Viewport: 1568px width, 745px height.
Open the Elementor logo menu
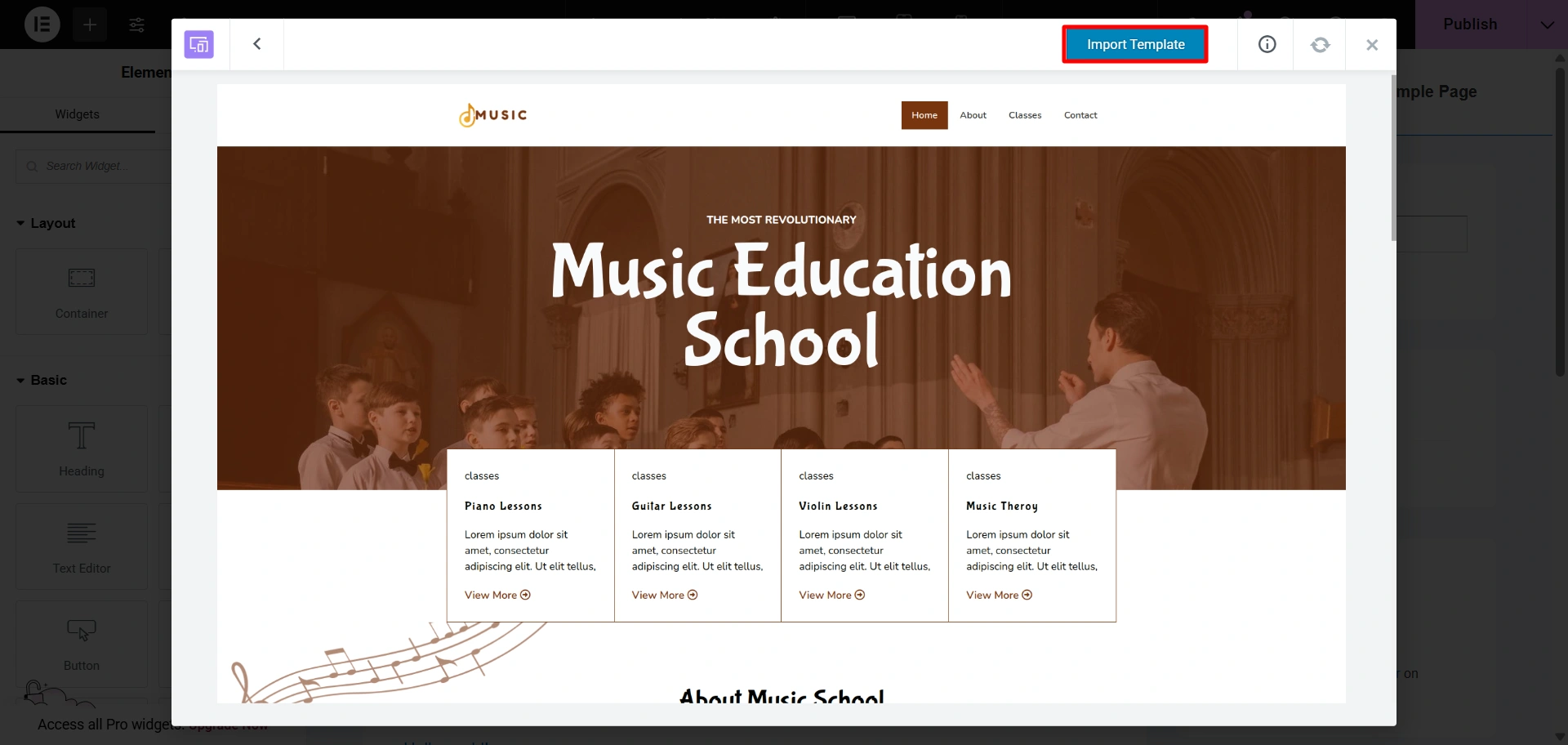[x=42, y=25]
